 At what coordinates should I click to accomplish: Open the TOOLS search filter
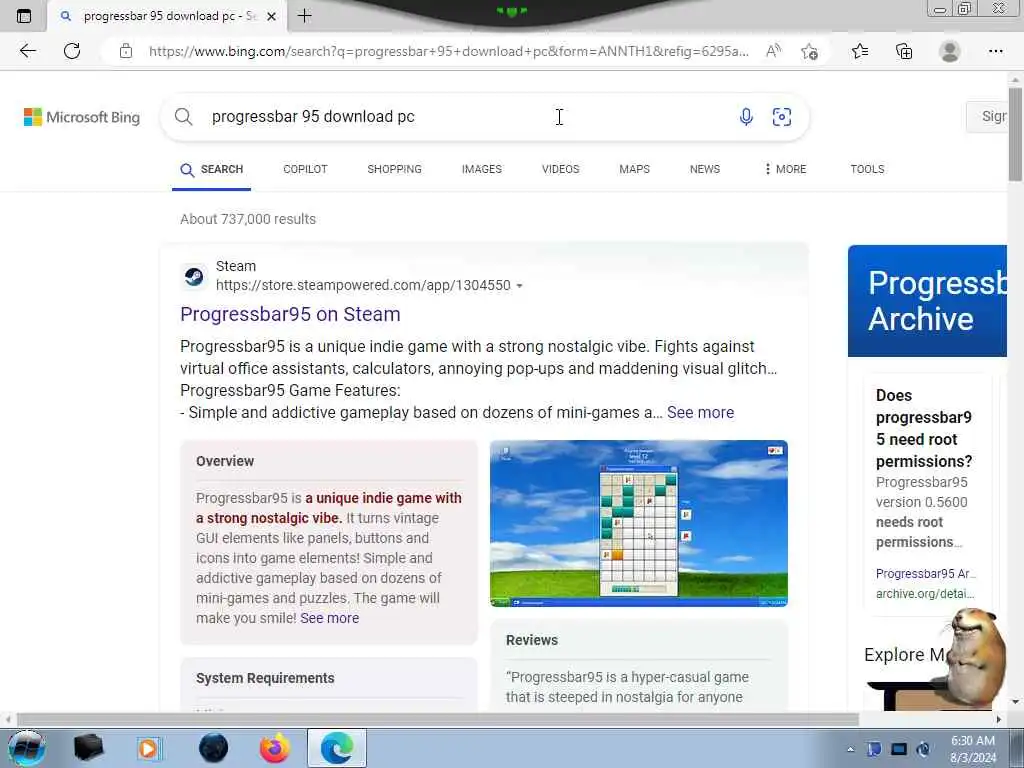coord(867,169)
